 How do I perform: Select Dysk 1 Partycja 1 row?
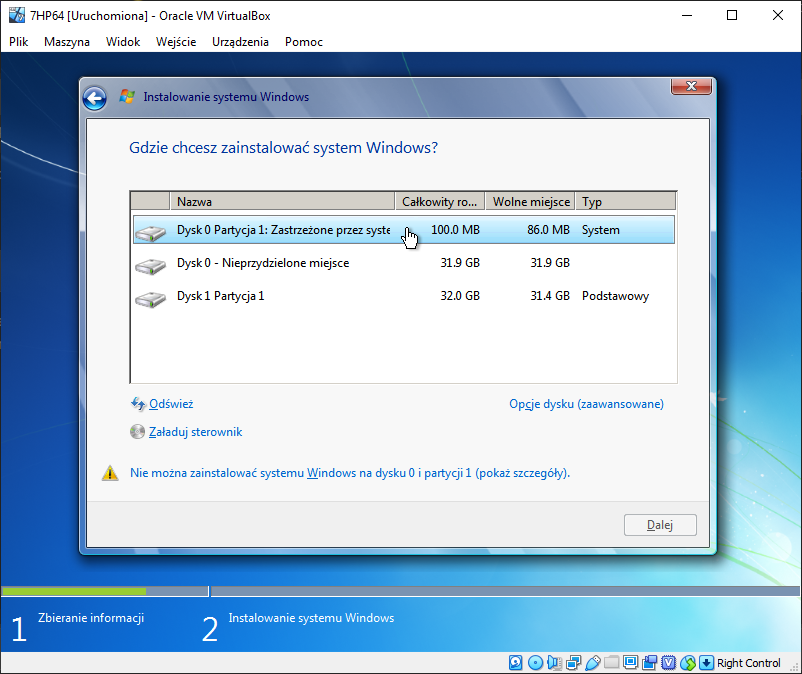click(x=404, y=296)
